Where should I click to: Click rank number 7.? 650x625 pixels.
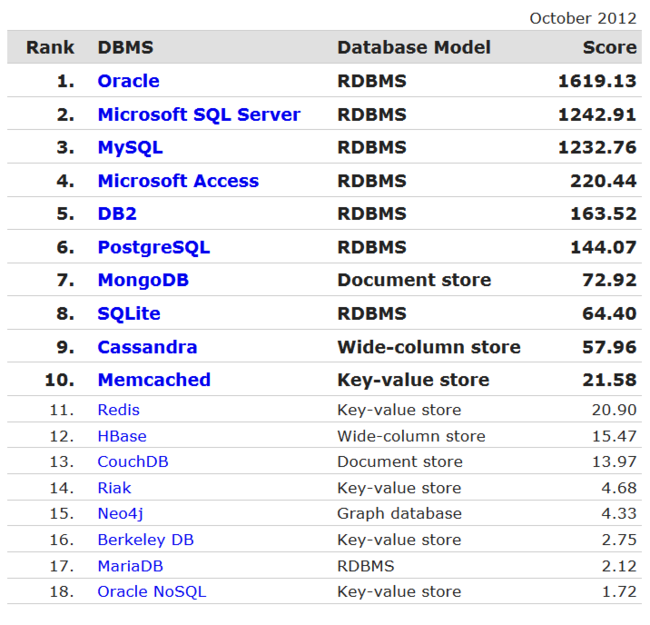[x=65, y=280]
